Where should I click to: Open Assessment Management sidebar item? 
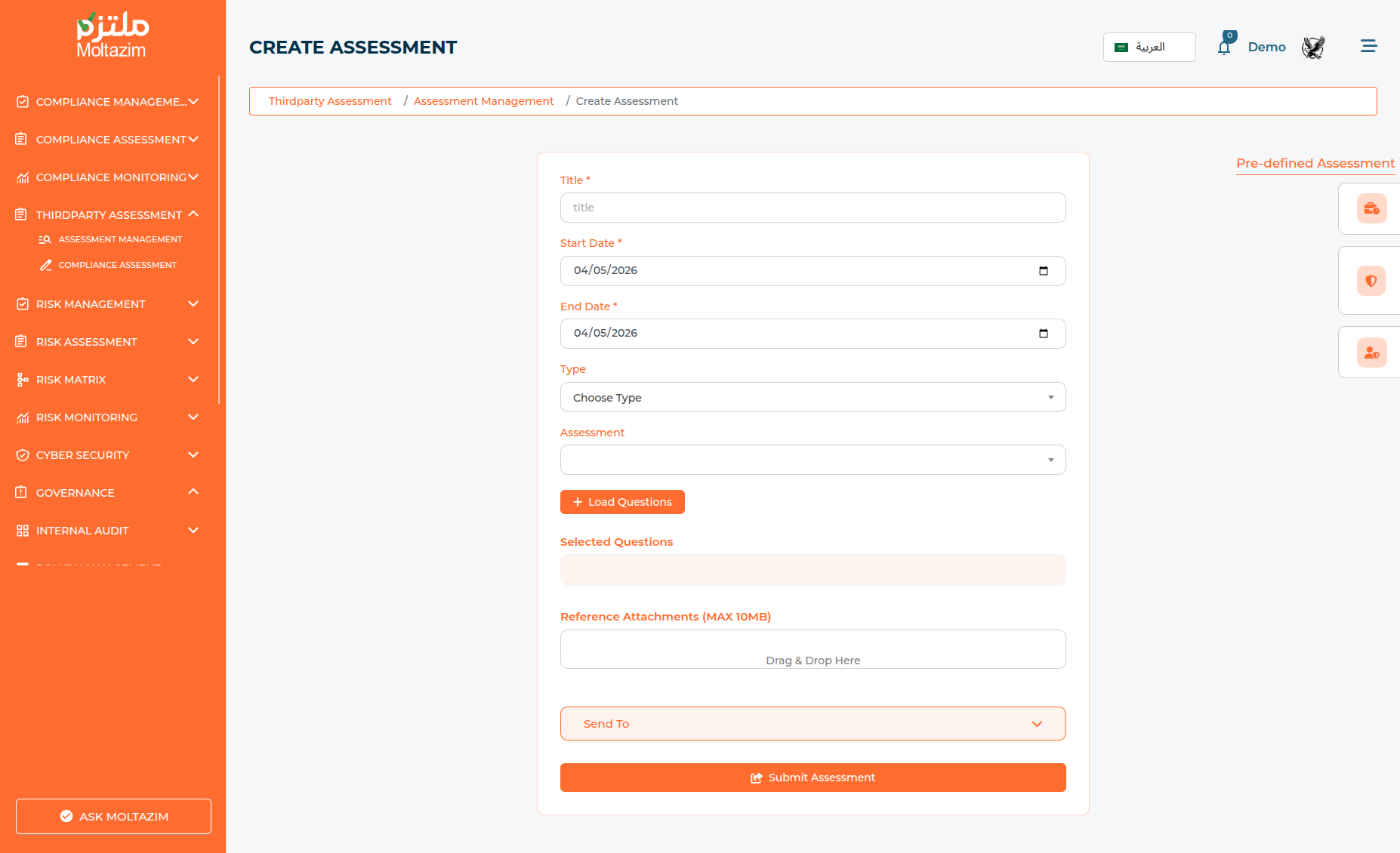pos(120,240)
